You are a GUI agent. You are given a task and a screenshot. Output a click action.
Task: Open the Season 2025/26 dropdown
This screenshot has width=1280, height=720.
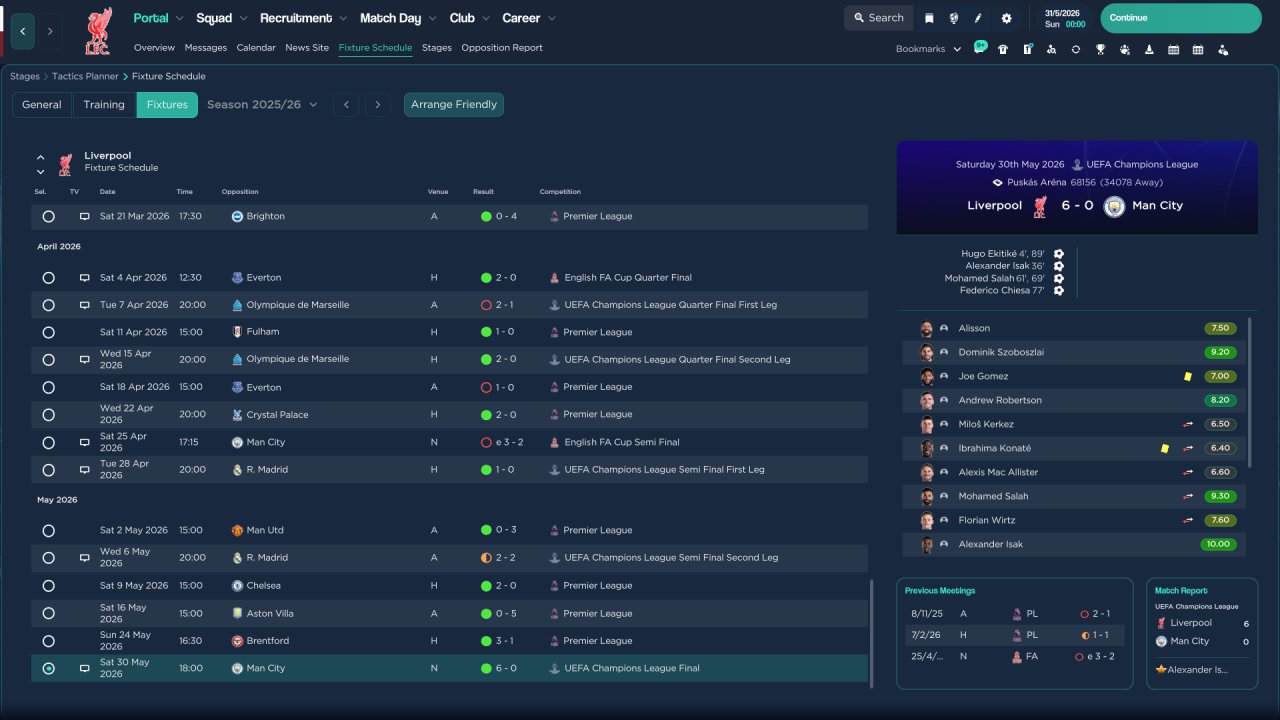coord(262,104)
